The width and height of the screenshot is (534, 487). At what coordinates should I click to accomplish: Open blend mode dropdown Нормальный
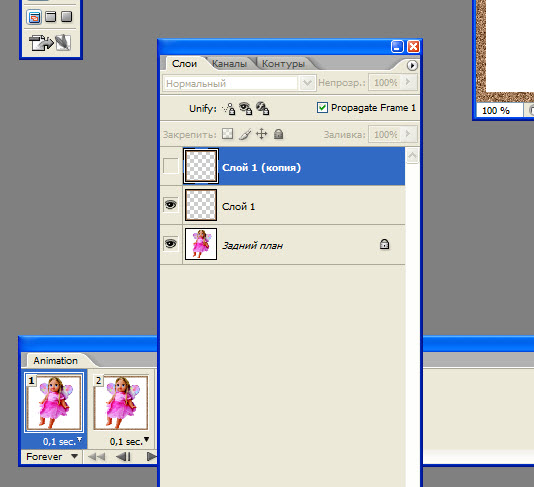(x=307, y=83)
